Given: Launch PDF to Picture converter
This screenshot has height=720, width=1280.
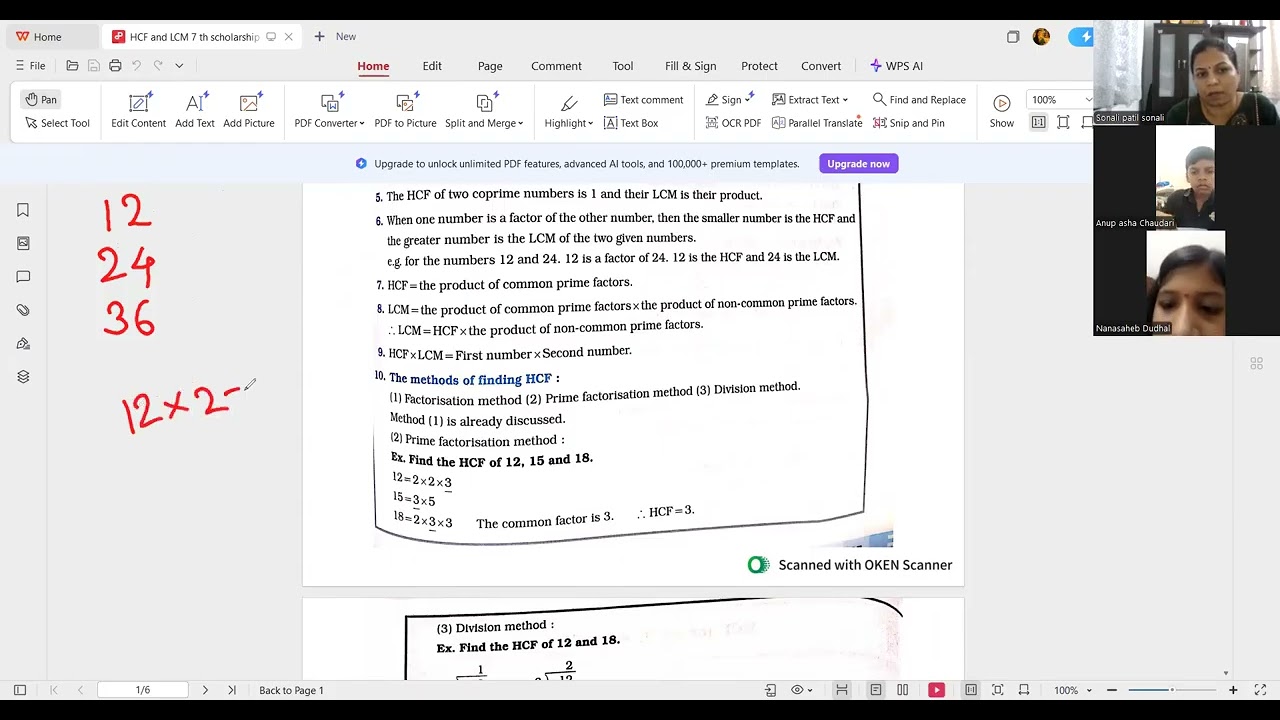Looking at the screenshot, I should (x=405, y=110).
